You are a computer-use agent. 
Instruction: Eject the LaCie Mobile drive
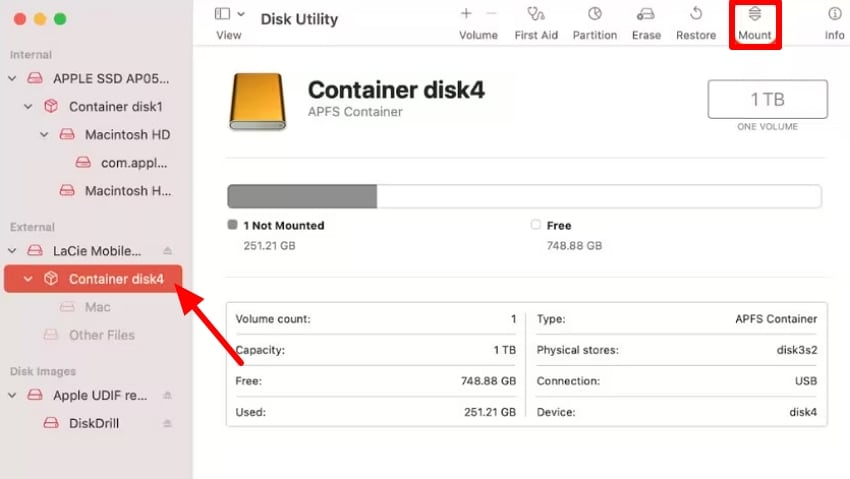click(x=168, y=251)
